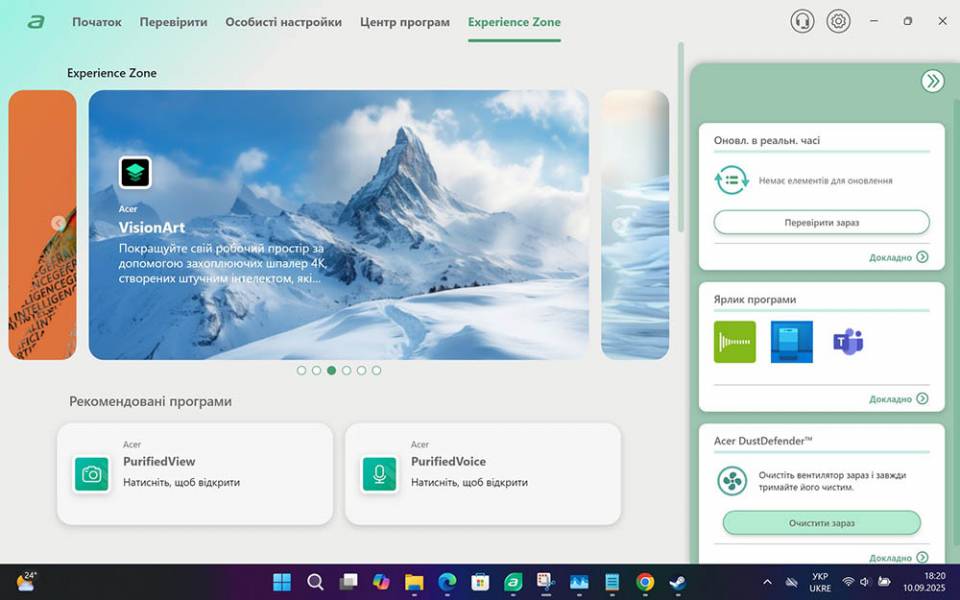
Task: Open Докладно link under Ярлик програми
Action: [x=889, y=398]
